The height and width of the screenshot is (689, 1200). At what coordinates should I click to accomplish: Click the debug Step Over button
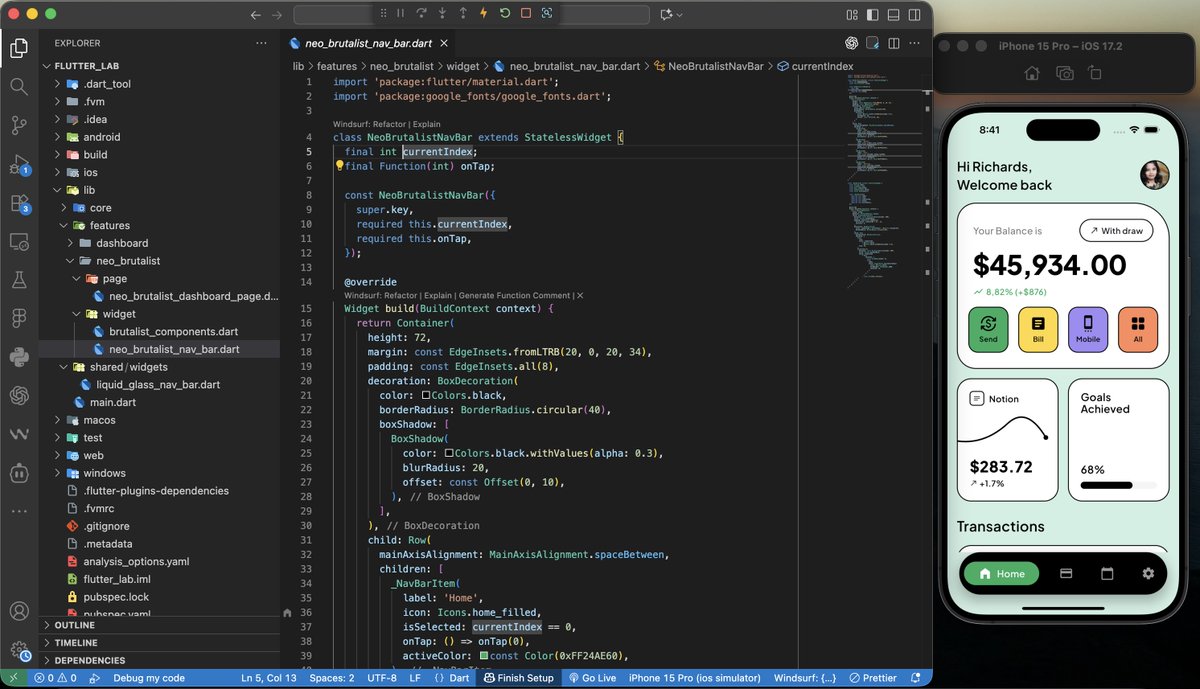tap(421, 14)
